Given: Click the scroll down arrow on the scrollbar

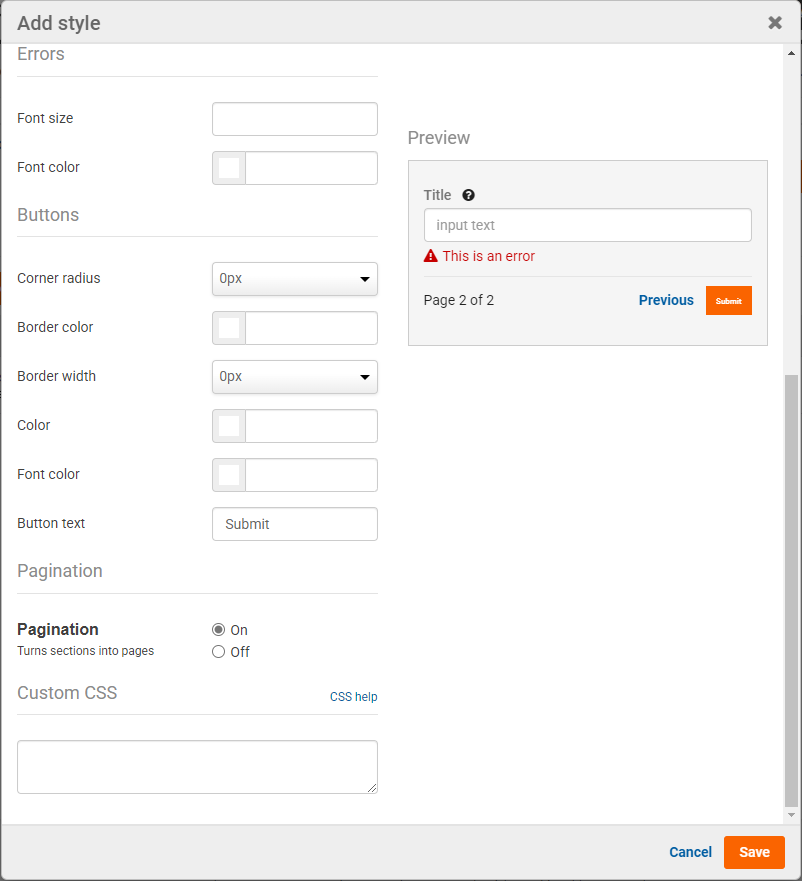Looking at the screenshot, I should pos(791,815).
